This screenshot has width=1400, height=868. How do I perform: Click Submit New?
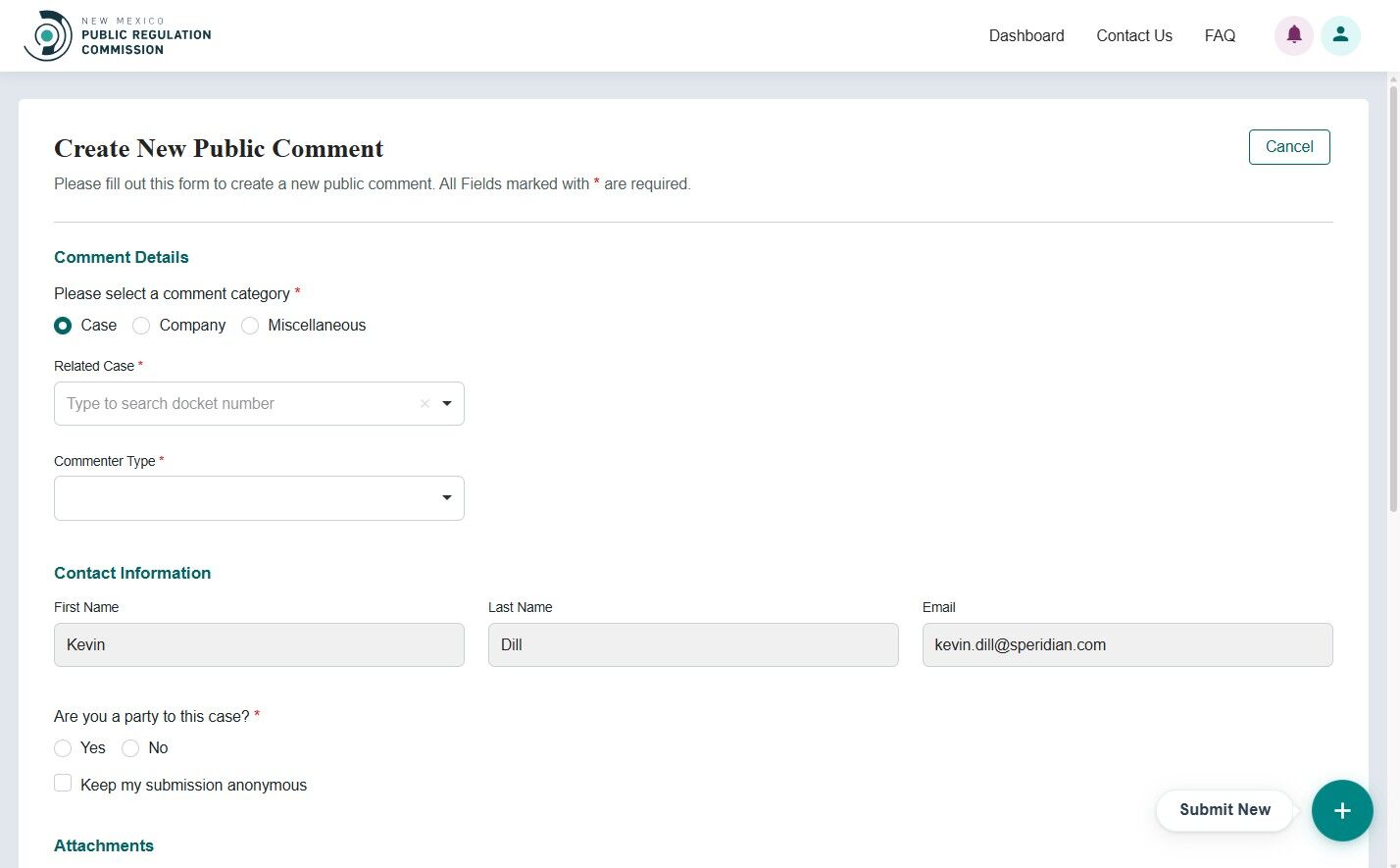pos(1224,810)
